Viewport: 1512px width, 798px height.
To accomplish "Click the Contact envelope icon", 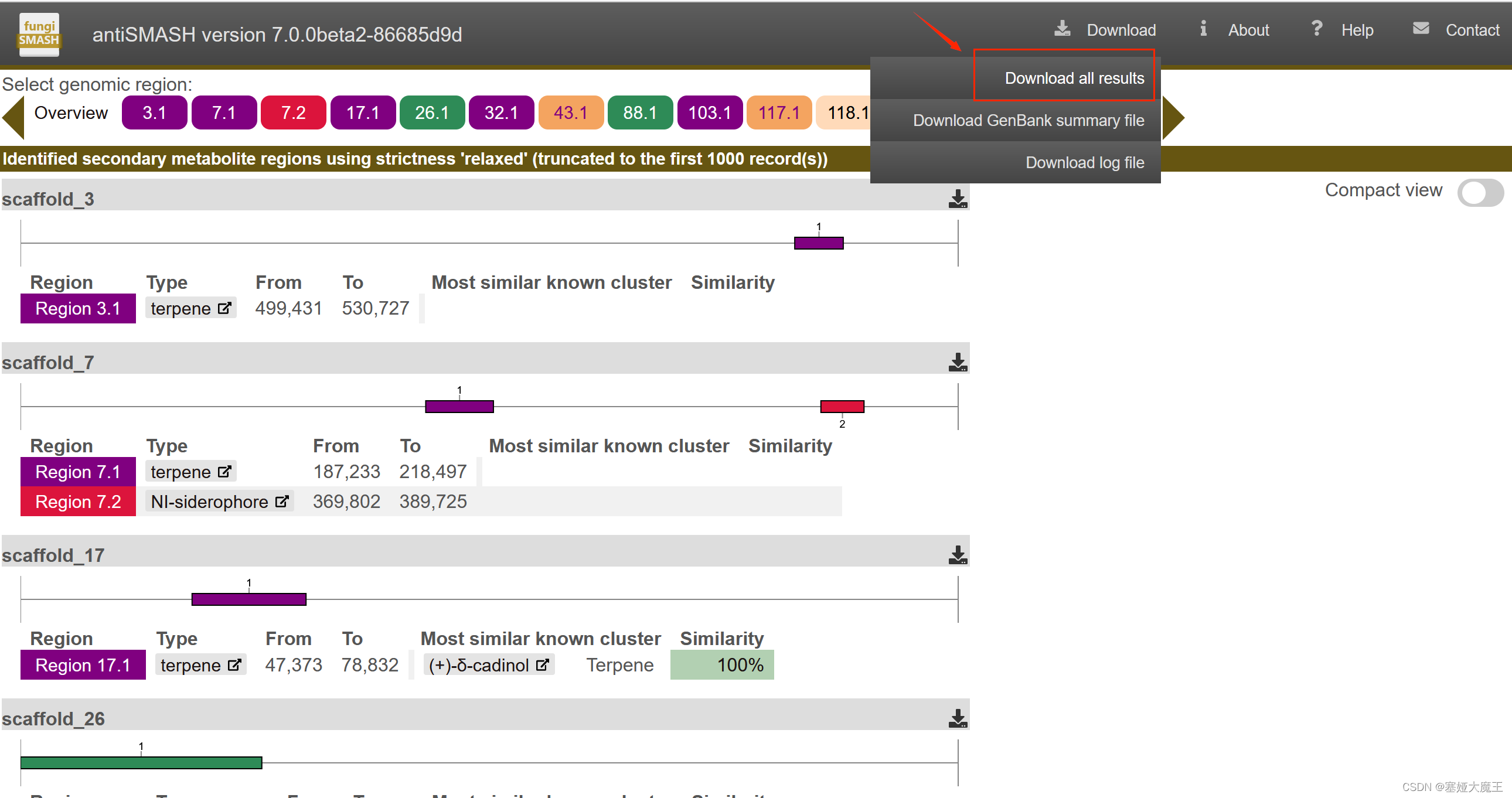I will (1421, 29).
